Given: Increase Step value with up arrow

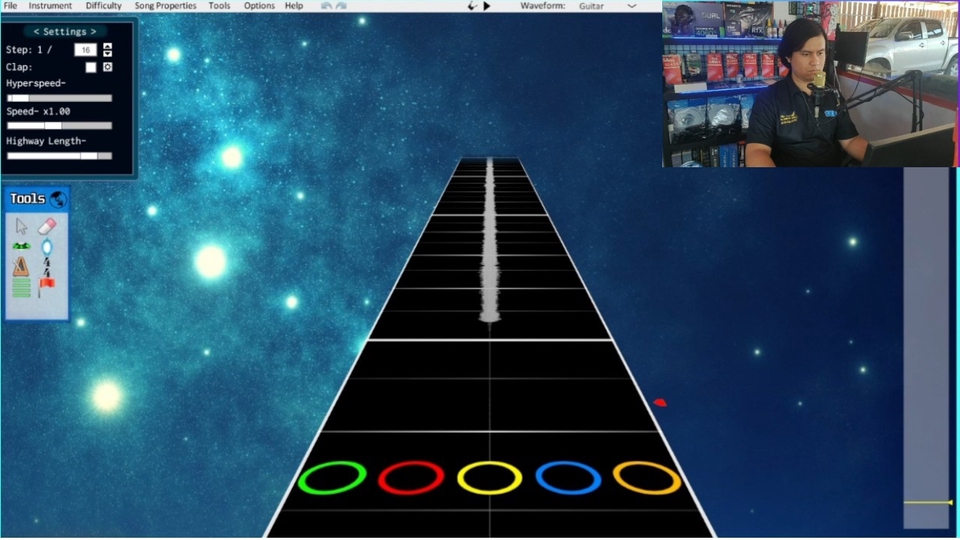Looking at the screenshot, I should click(108, 46).
